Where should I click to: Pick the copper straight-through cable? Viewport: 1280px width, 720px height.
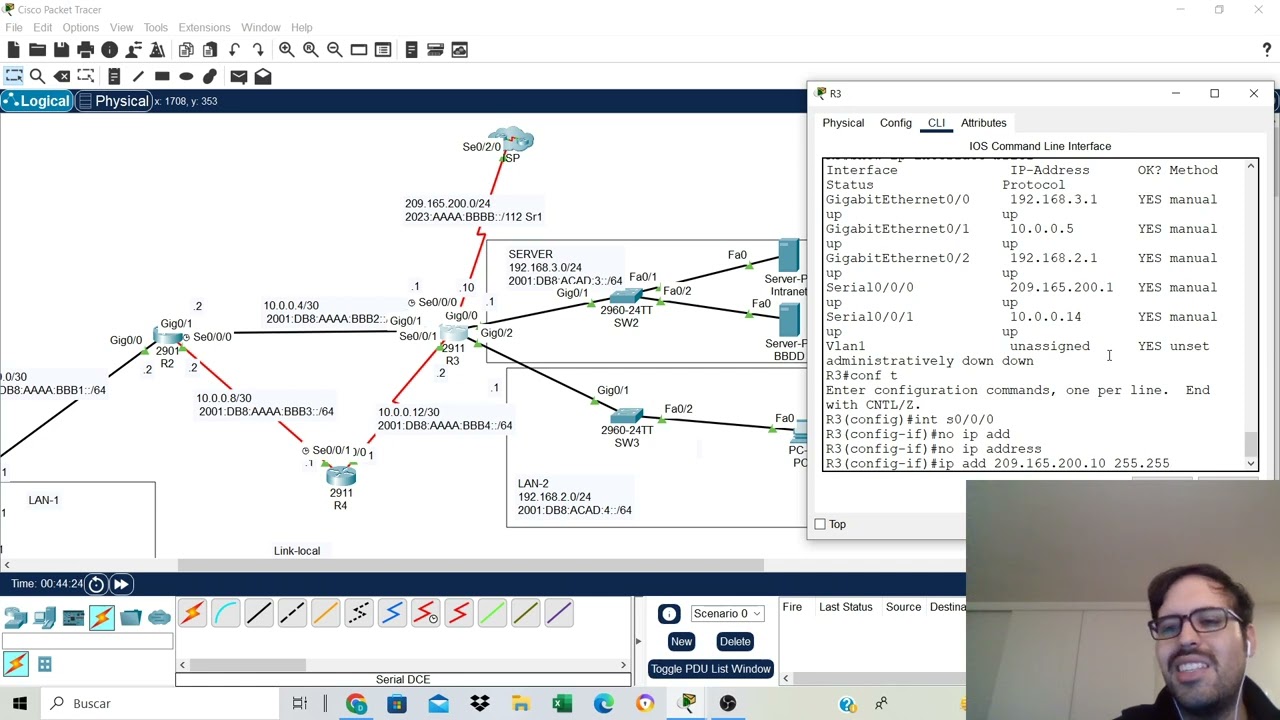(258, 613)
